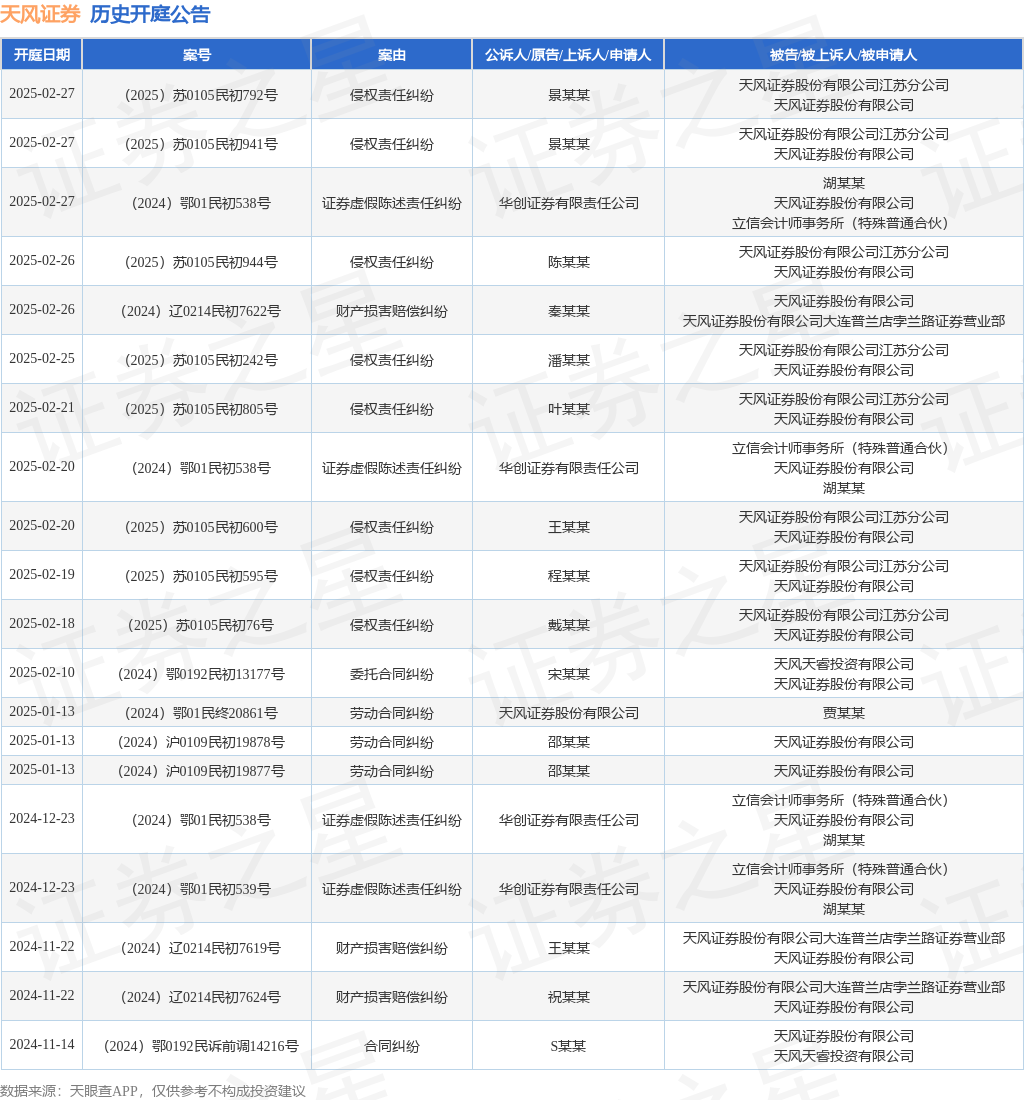Click the date 2025-02-19
1024x1100 pixels.
click(42, 575)
